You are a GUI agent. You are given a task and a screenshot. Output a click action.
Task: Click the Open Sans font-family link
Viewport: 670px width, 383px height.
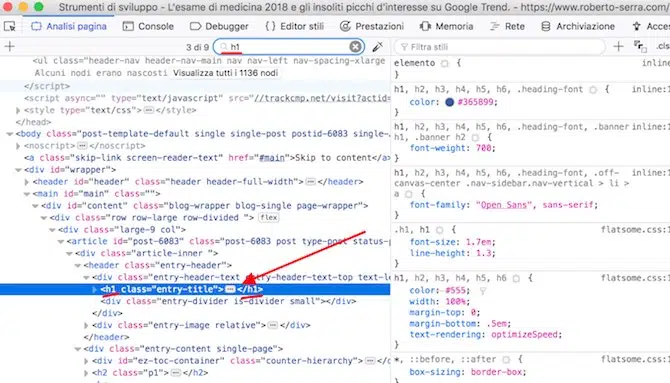(x=504, y=205)
